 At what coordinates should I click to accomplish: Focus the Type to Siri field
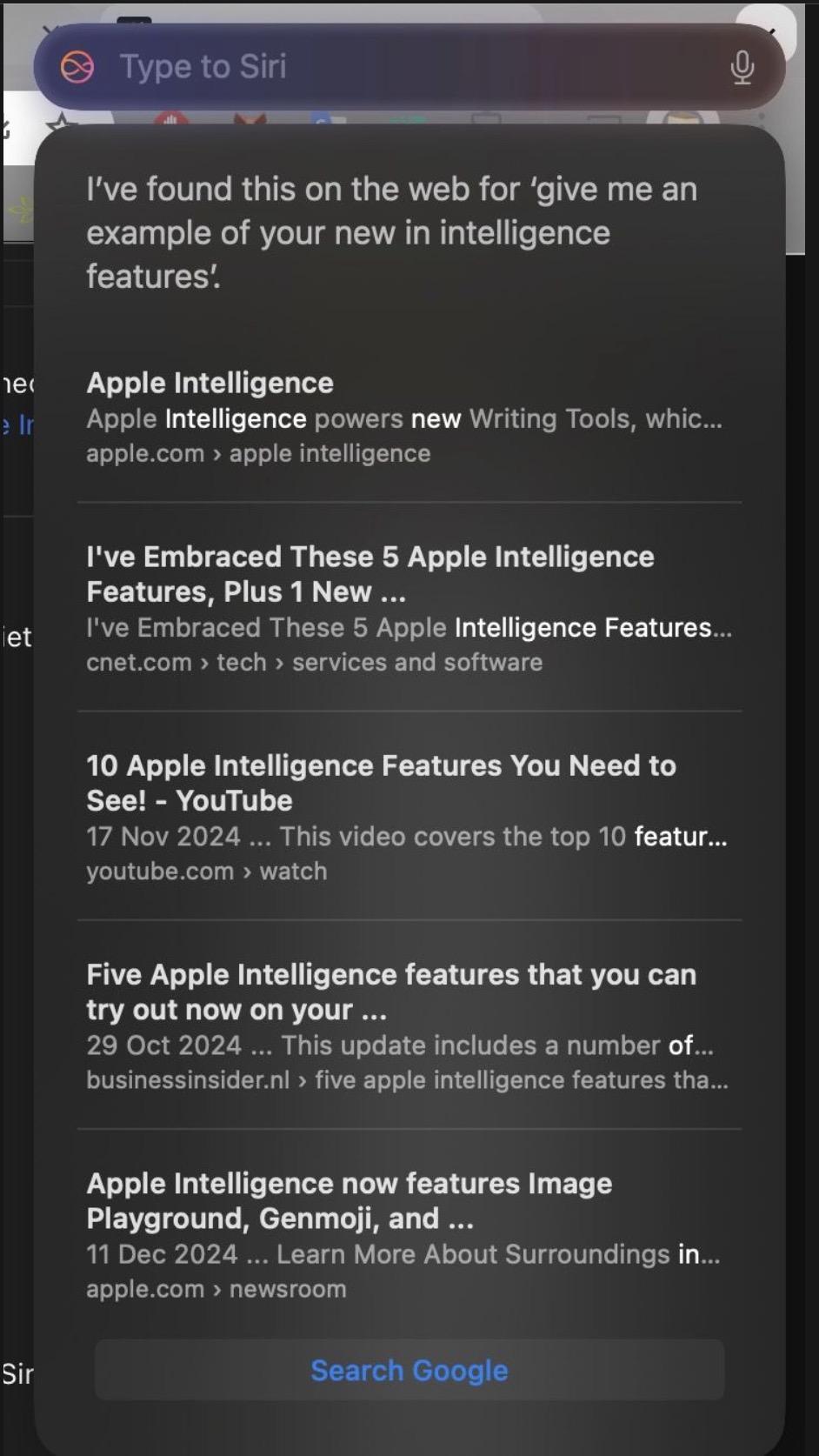click(409, 67)
